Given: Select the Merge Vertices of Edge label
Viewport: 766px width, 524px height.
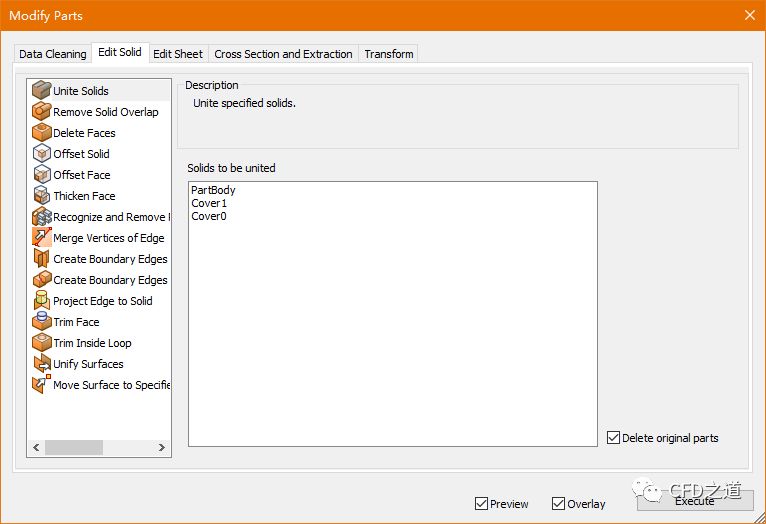Looking at the screenshot, I should coord(108,238).
